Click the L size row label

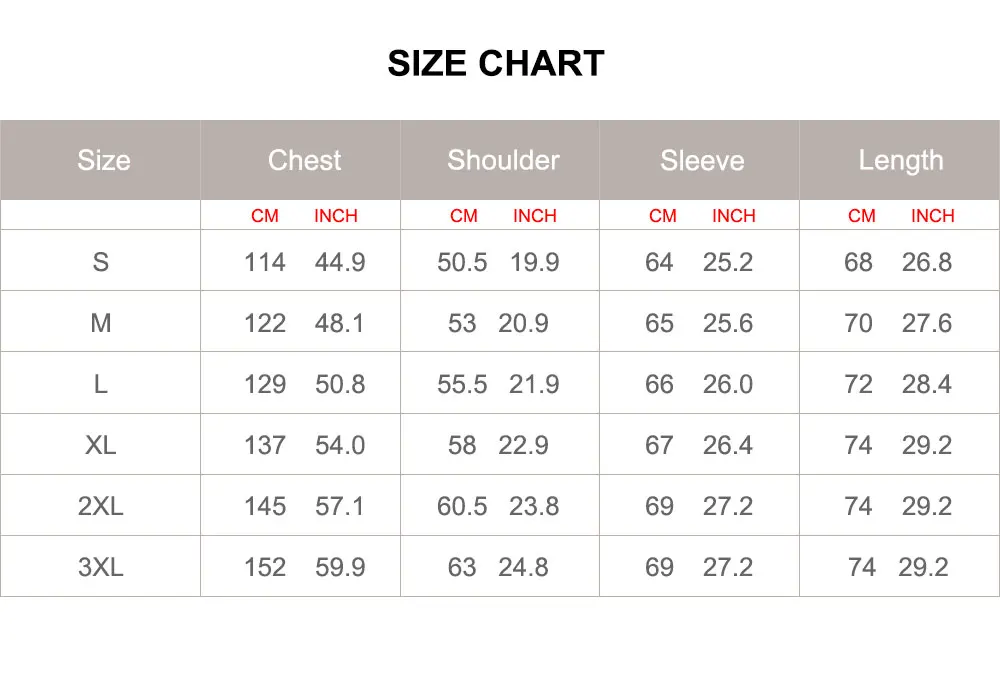coord(101,384)
